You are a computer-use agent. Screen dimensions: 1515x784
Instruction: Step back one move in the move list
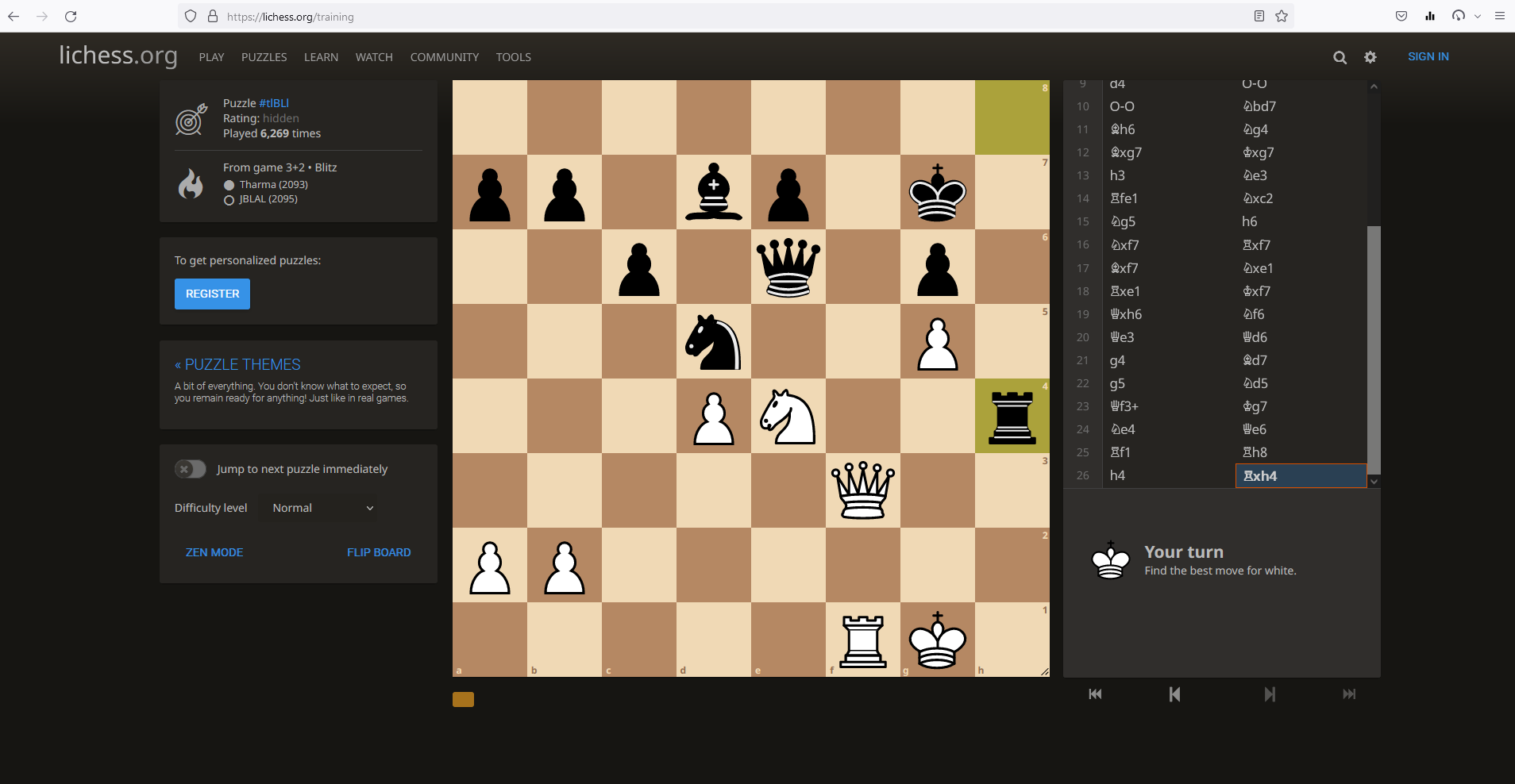pos(1174,694)
